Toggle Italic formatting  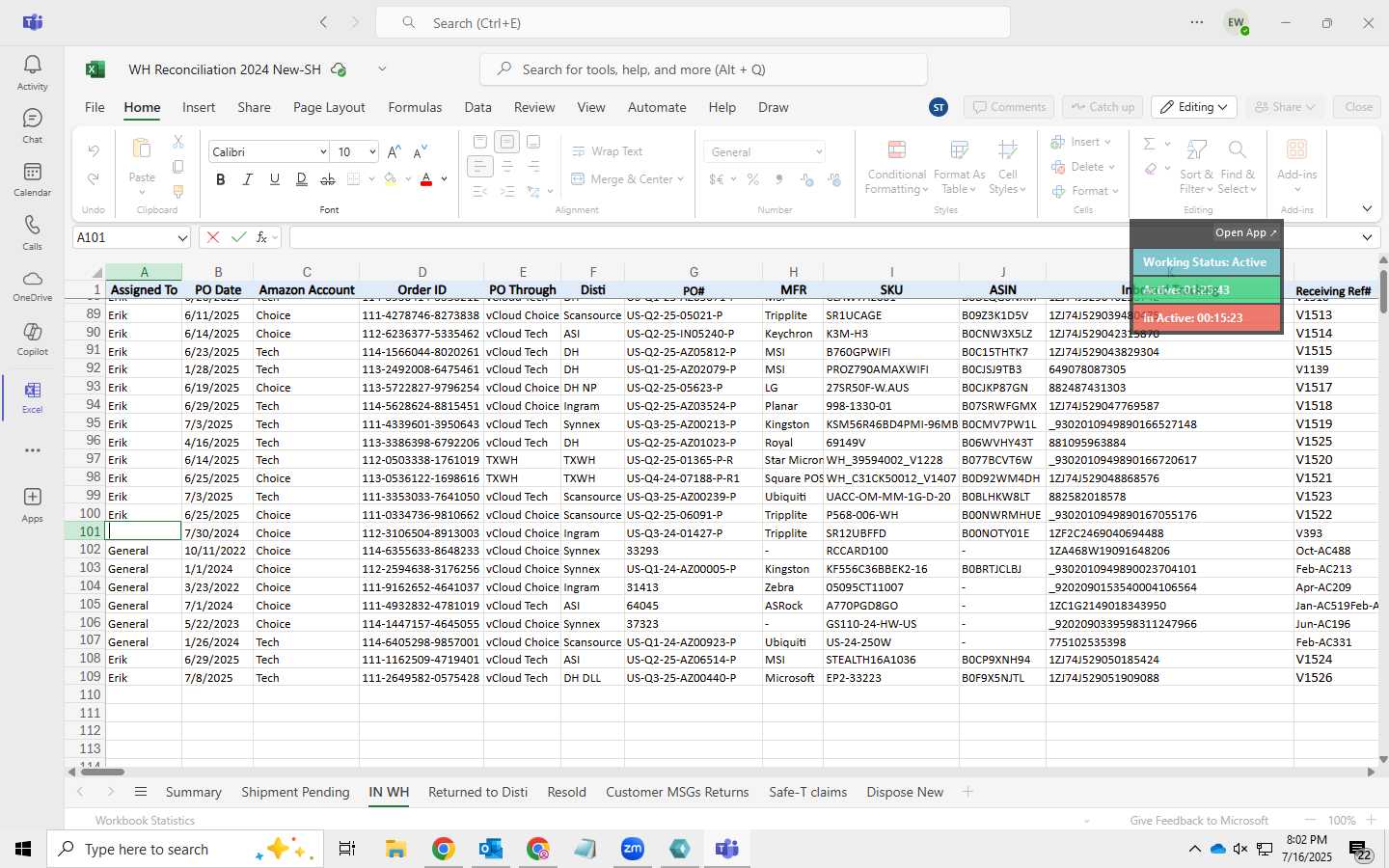[248, 179]
